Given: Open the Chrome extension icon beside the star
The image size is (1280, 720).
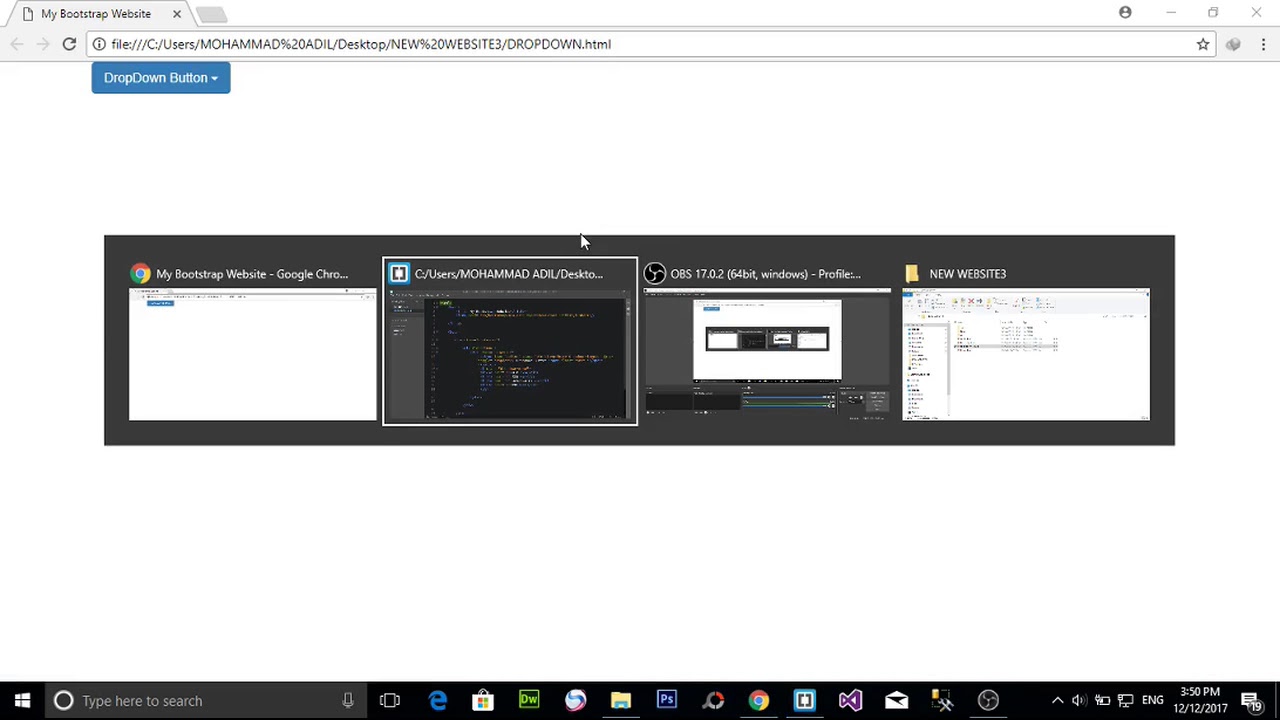Looking at the screenshot, I should [x=1233, y=44].
